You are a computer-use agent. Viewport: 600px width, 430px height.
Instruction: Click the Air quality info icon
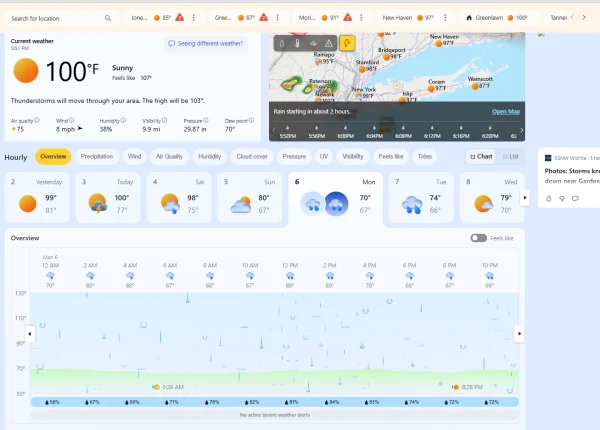[37, 120]
